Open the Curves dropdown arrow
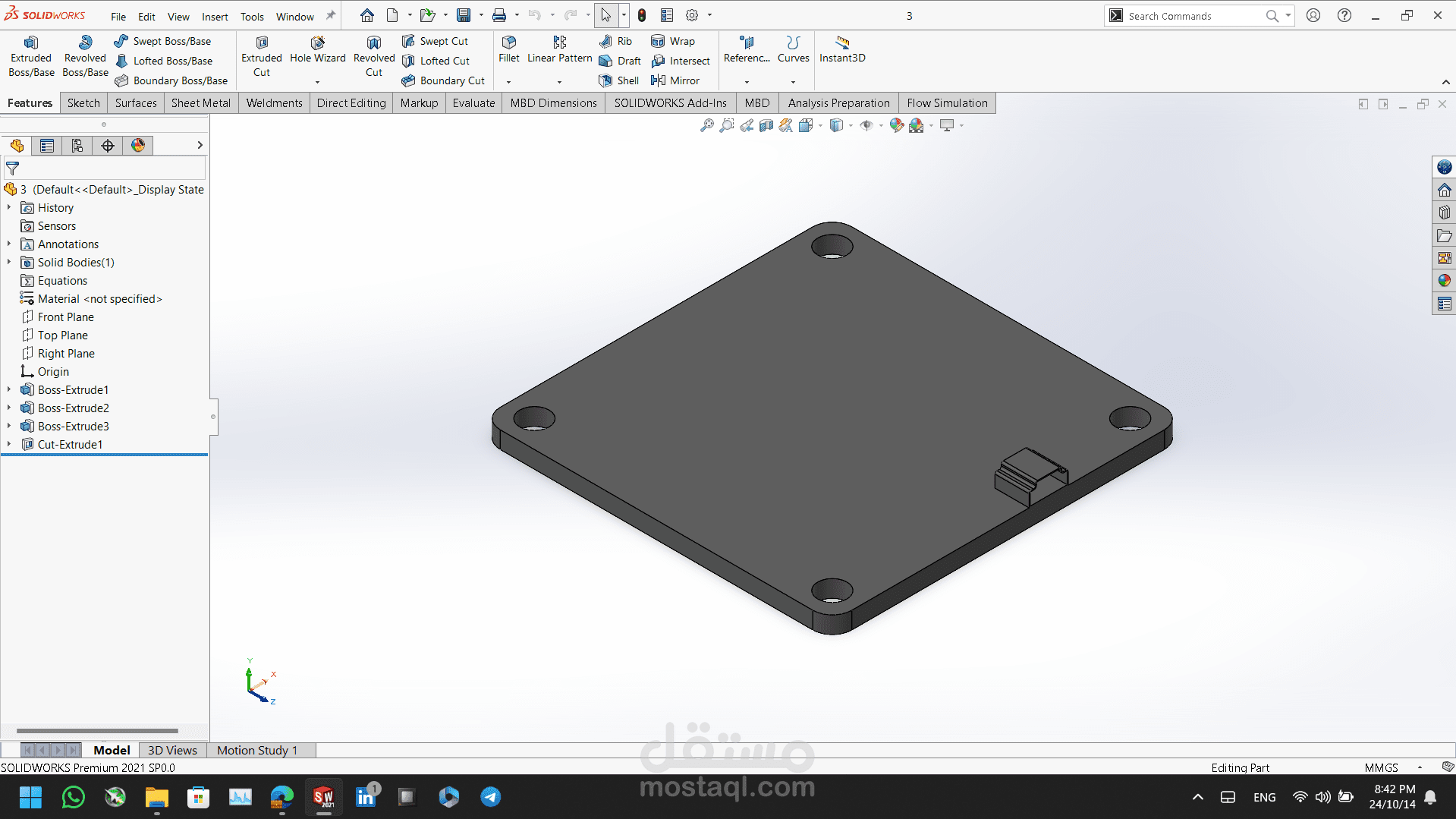The image size is (1456, 819). [793, 82]
